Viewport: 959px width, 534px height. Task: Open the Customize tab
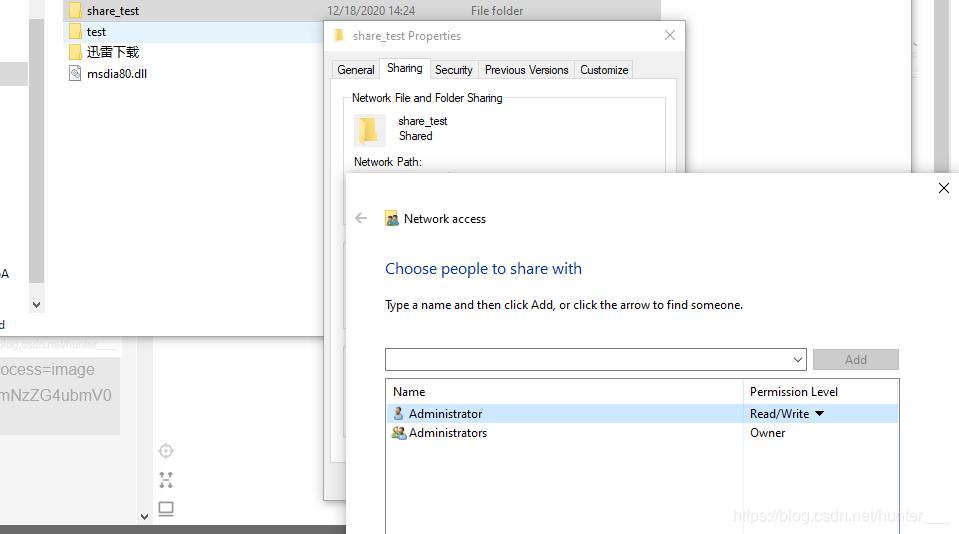pyautogui.click(x=604, y=70)
